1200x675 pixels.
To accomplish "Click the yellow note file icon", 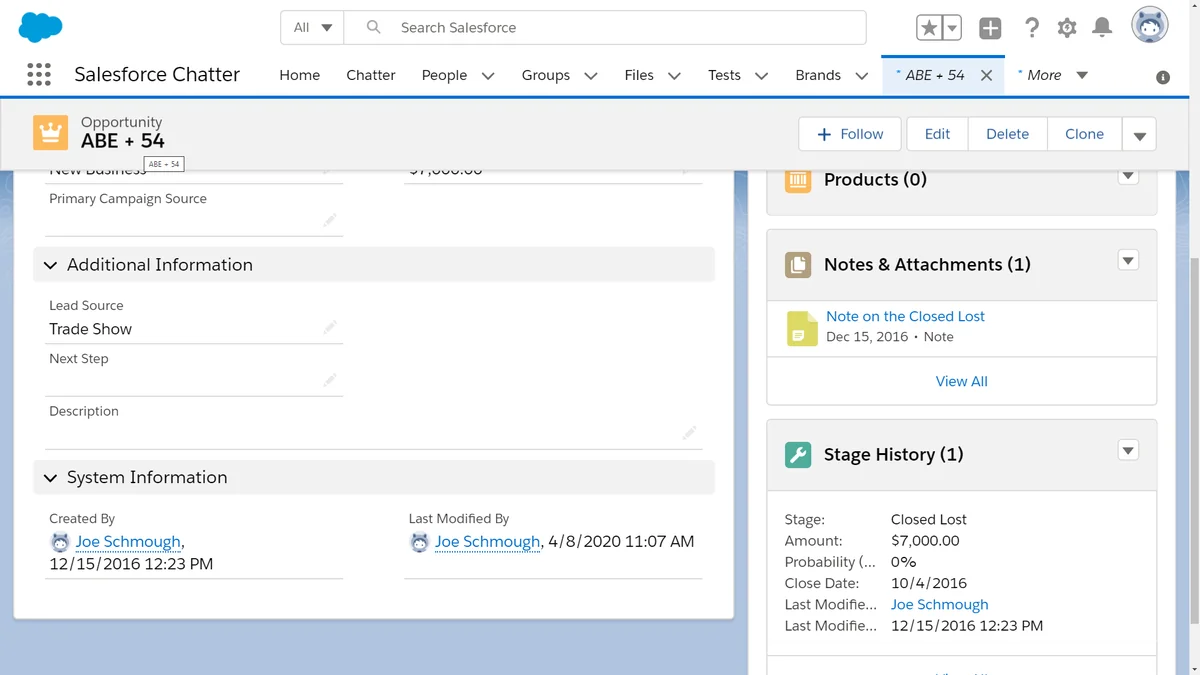I will (x=802, y=328).
